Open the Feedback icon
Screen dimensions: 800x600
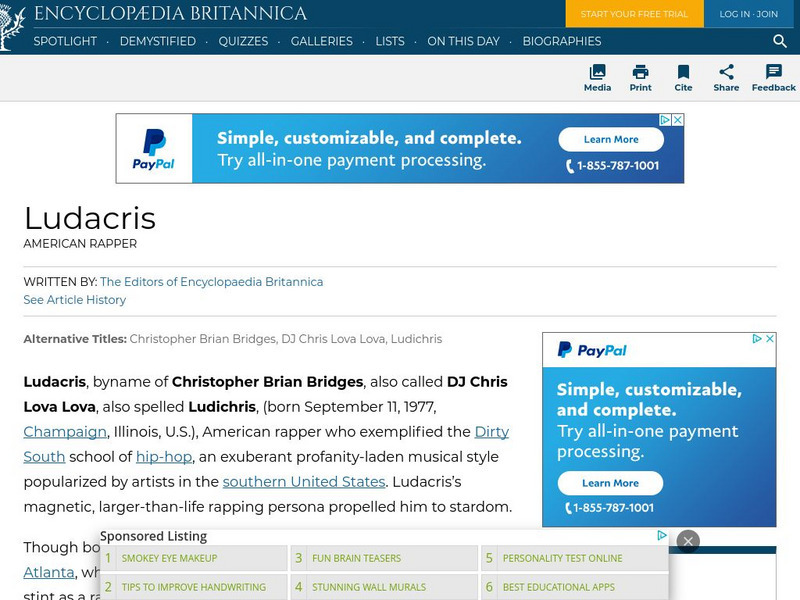pos(773,78)
